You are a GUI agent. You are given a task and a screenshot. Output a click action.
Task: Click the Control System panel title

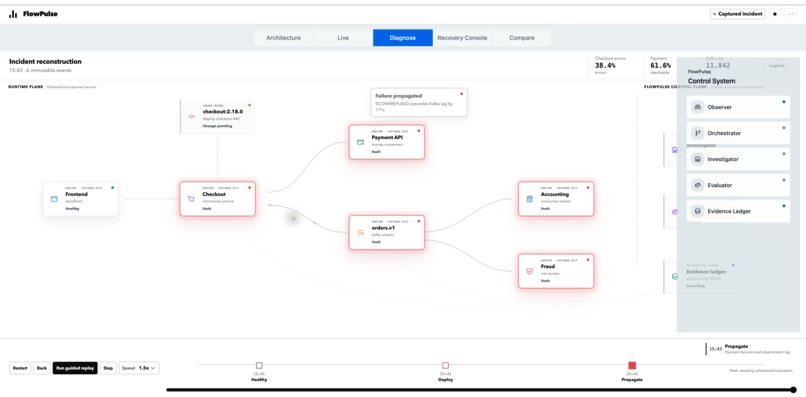click(711, 81)
